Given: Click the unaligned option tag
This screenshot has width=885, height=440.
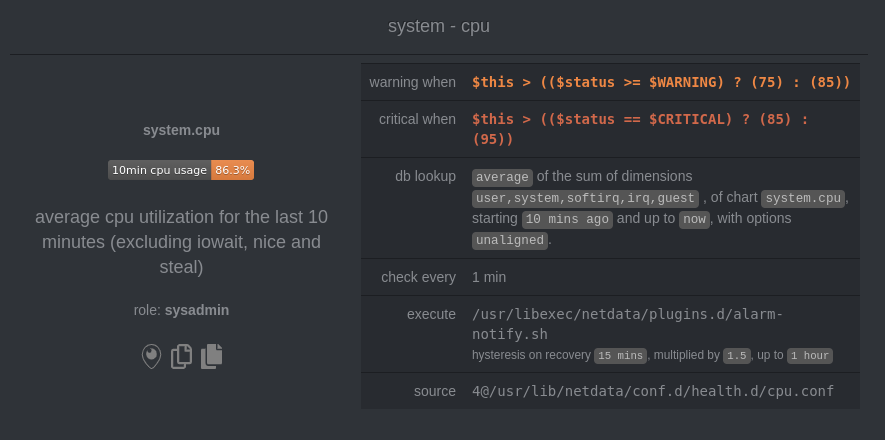Looking at the screenshot, I should point(510,241).
